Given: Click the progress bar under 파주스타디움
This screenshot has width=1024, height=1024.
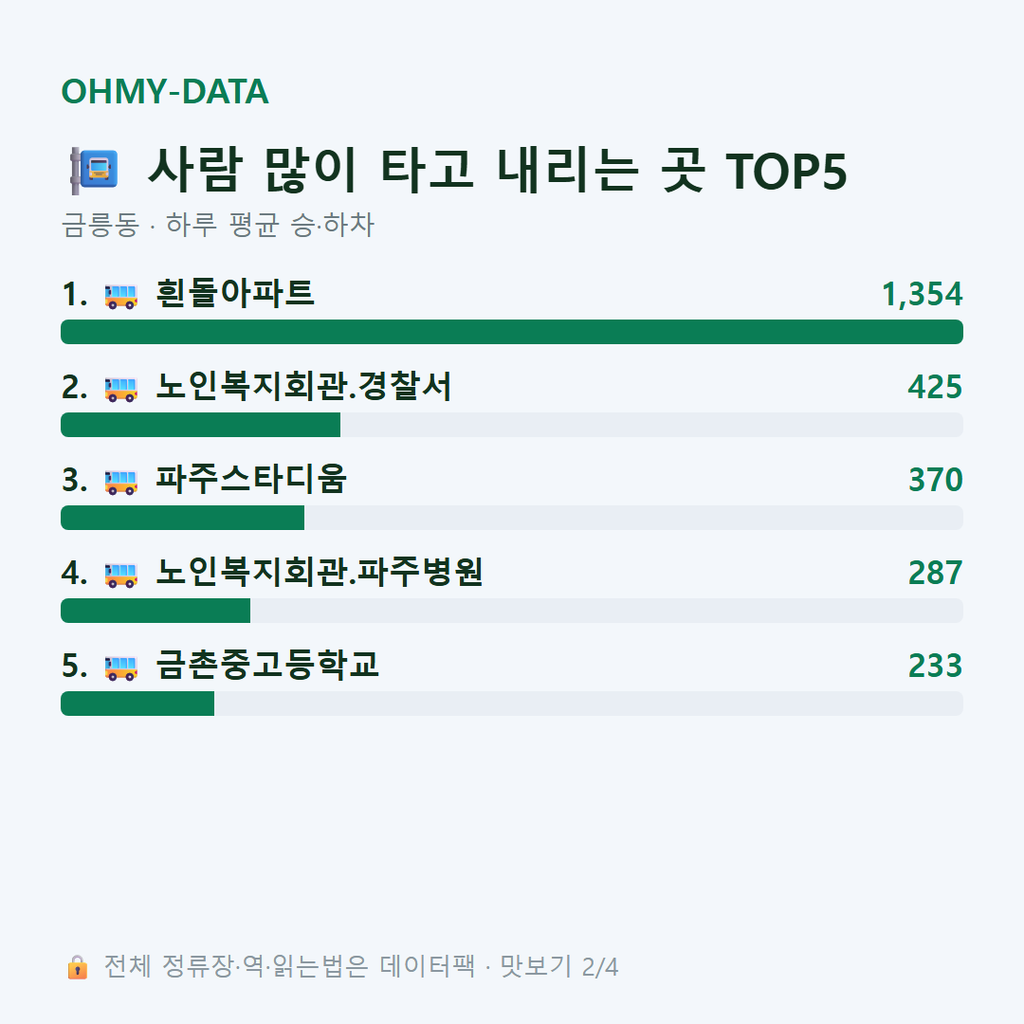Looking at the screenshot, I should pyautogui.click(x=512, y=517).
